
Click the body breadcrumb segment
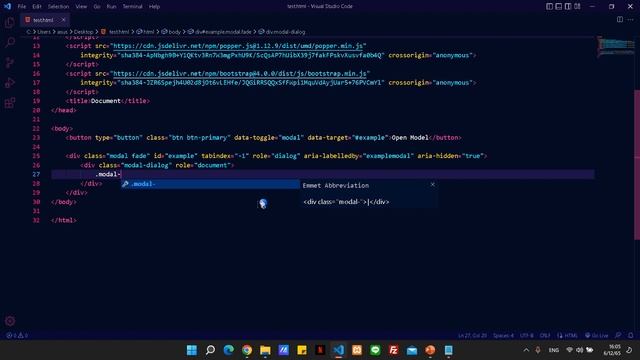tap(171, 32)
